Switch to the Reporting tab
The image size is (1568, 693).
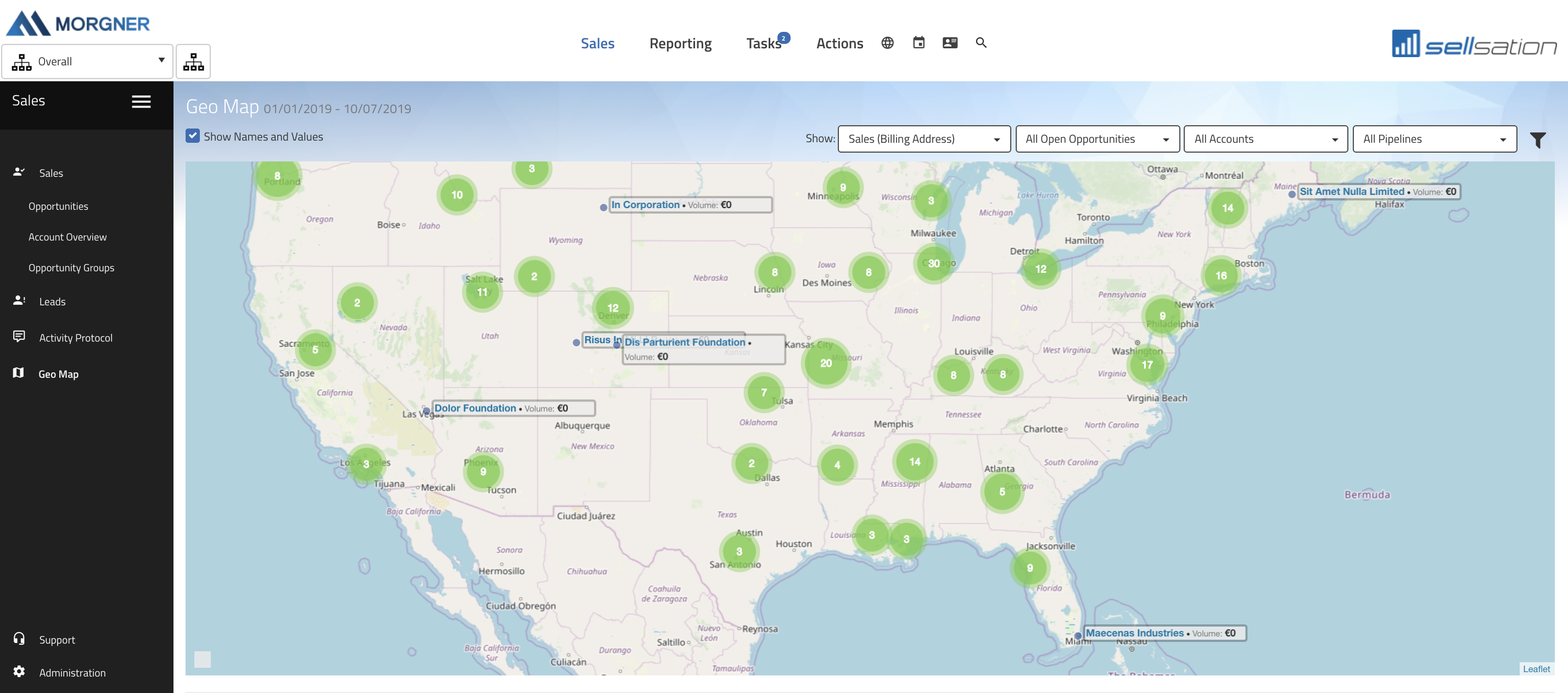point(680,43)
